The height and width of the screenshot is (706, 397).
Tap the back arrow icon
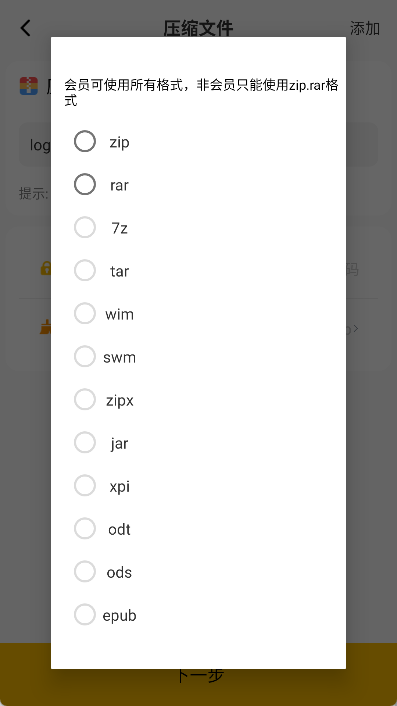[x=26, y=28]
